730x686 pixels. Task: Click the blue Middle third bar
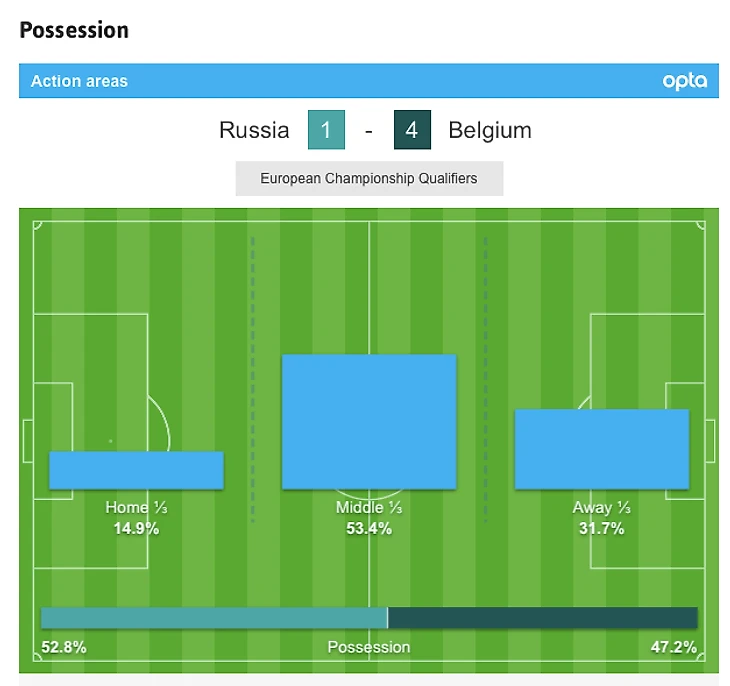[x=369, y=421]
